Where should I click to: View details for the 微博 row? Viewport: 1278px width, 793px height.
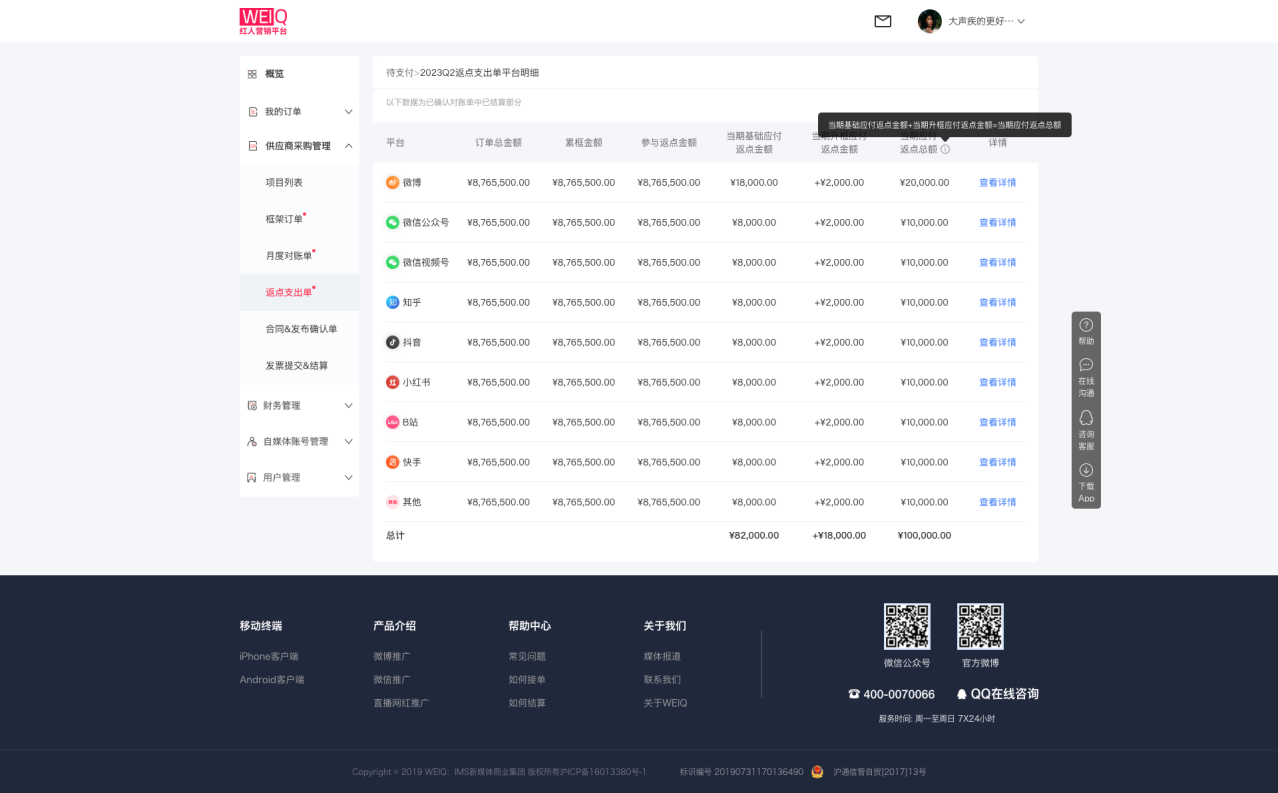(x=997, y=183)
